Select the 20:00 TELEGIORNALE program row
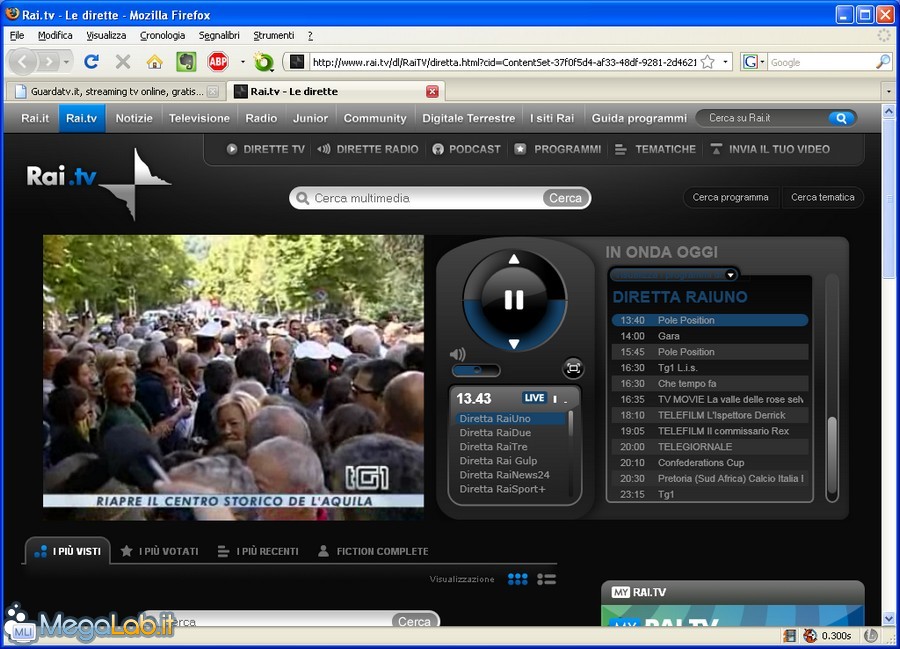The height and width of the screenshot is (649, 900). click(x=710, y=447)
